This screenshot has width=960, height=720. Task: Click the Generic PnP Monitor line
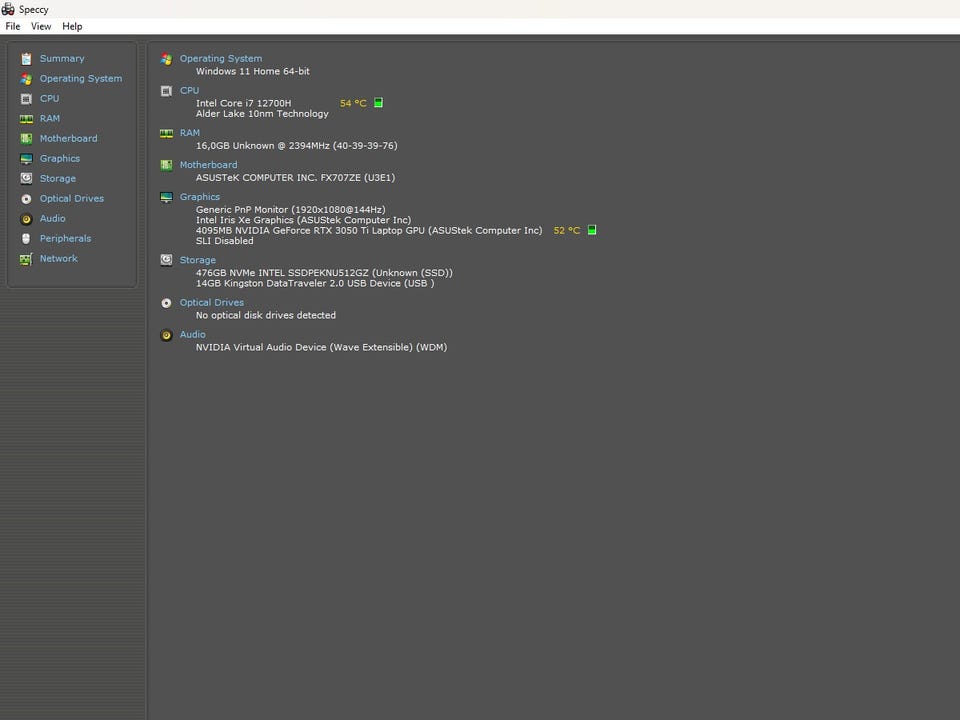[290, 210]
